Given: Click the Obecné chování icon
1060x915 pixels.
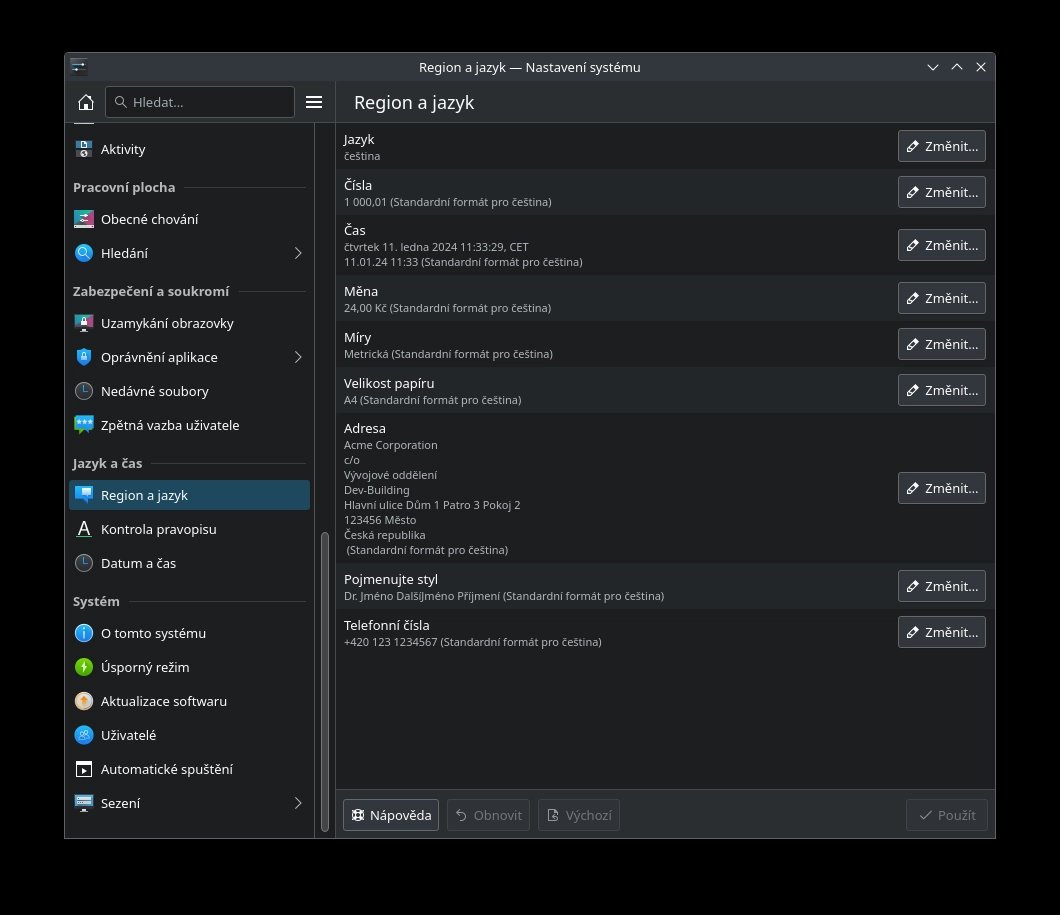Looking at the screenshot, I should coord(84,219).
